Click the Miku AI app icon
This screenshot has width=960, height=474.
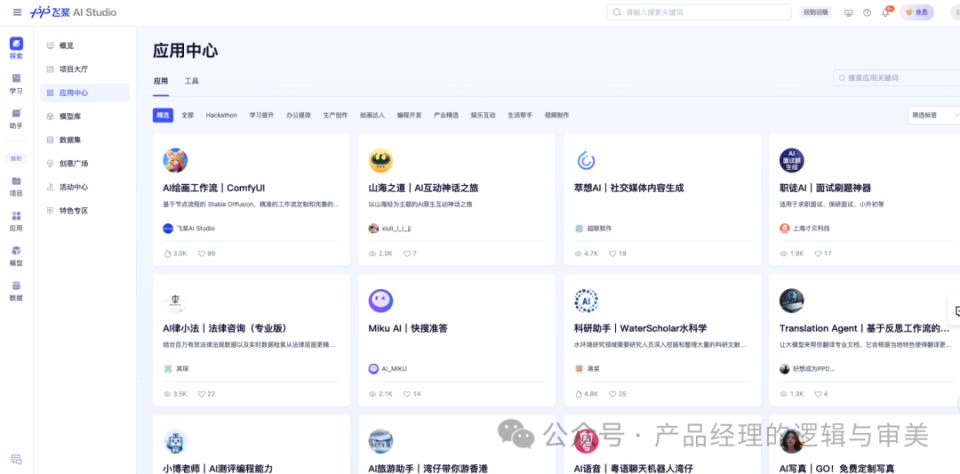pos(381,301)
